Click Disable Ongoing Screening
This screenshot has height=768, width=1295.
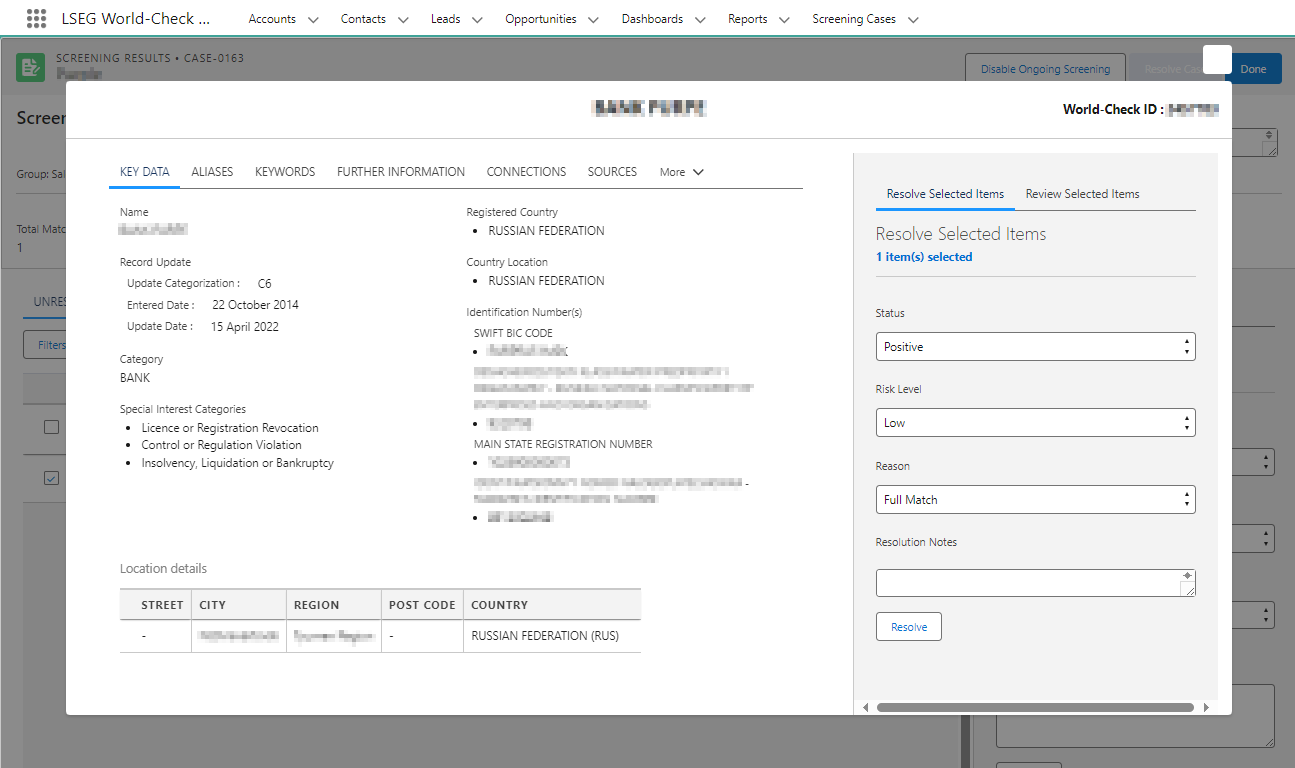tap(1044, 68)
